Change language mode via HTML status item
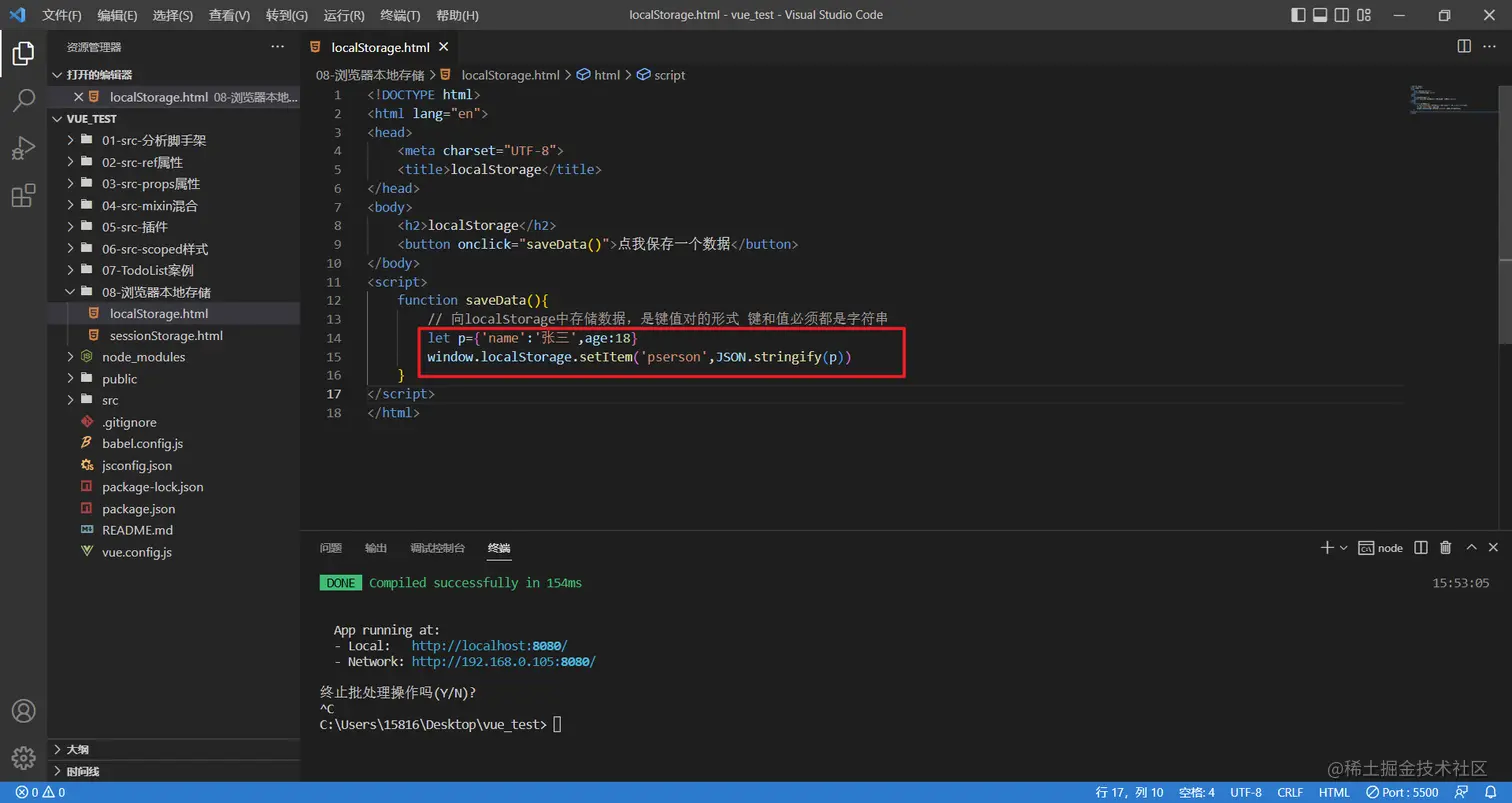Screen dimensions: 1512x803 pos(1334,792)
